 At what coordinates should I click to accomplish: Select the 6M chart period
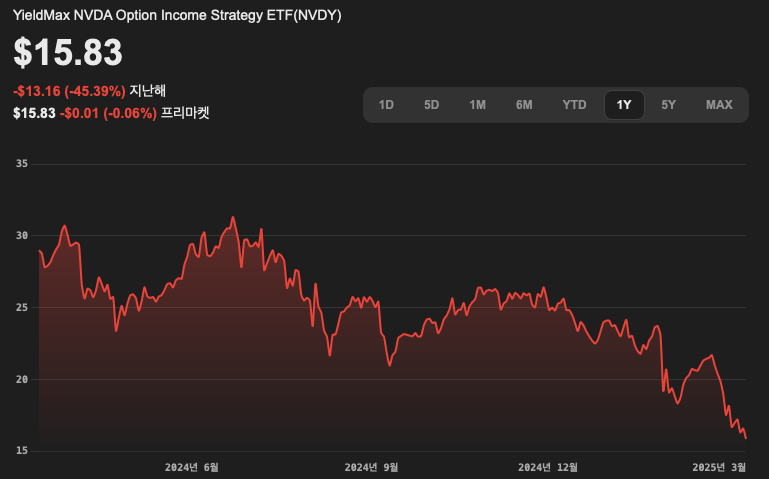[x=524, y=105]
